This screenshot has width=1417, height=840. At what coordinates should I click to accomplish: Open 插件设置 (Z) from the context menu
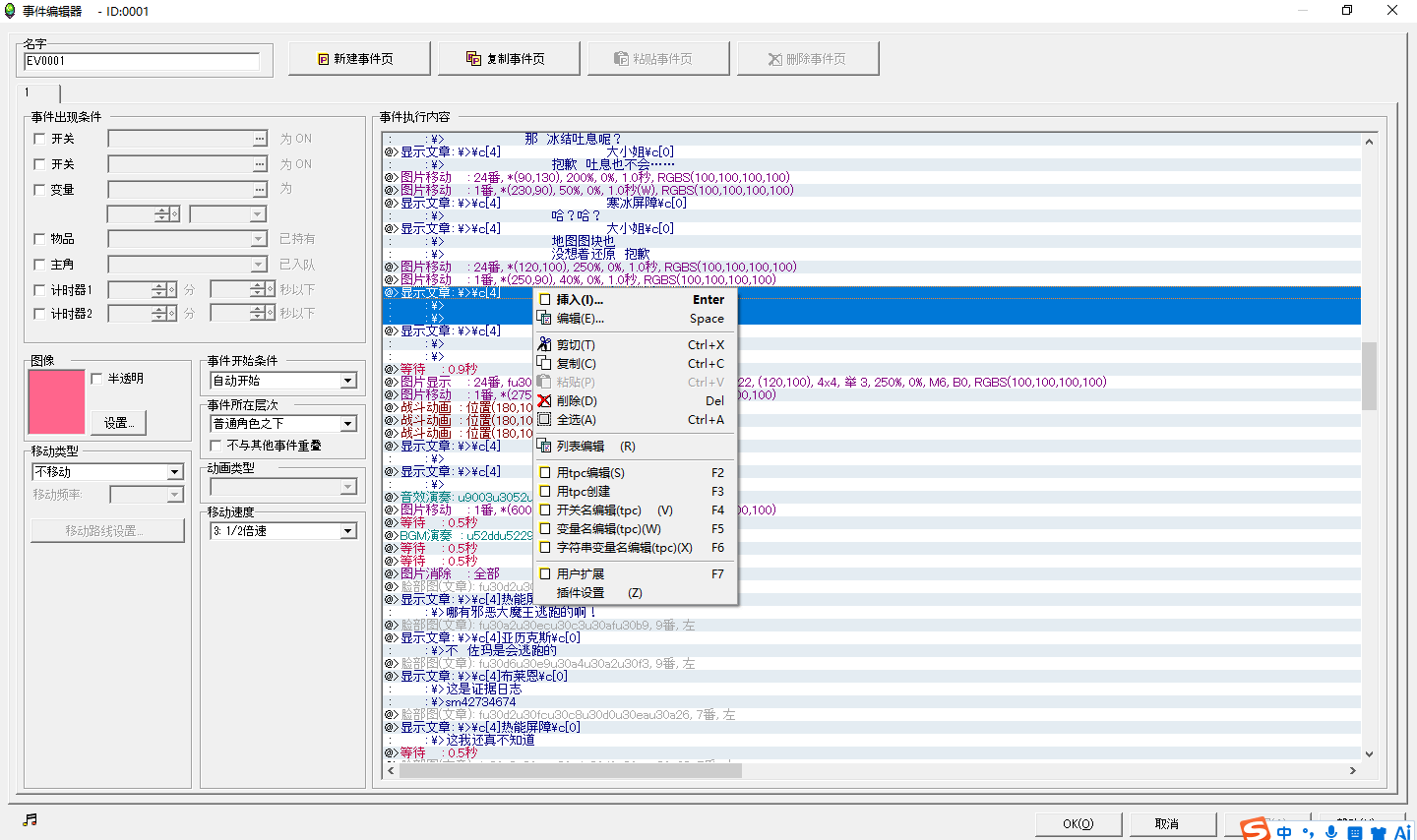[636, 592]
